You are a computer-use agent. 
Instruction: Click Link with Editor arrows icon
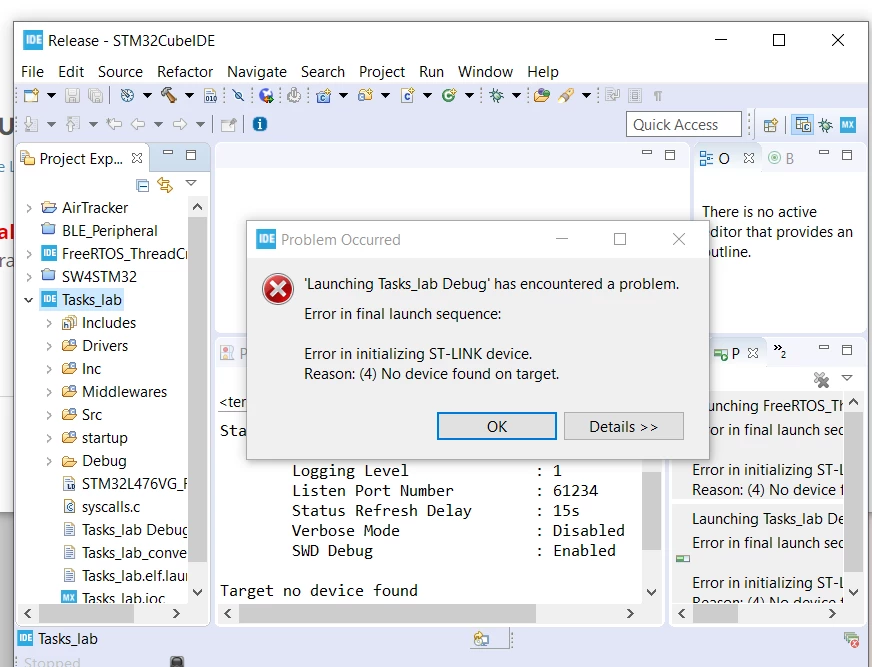[x=165, y=184]
